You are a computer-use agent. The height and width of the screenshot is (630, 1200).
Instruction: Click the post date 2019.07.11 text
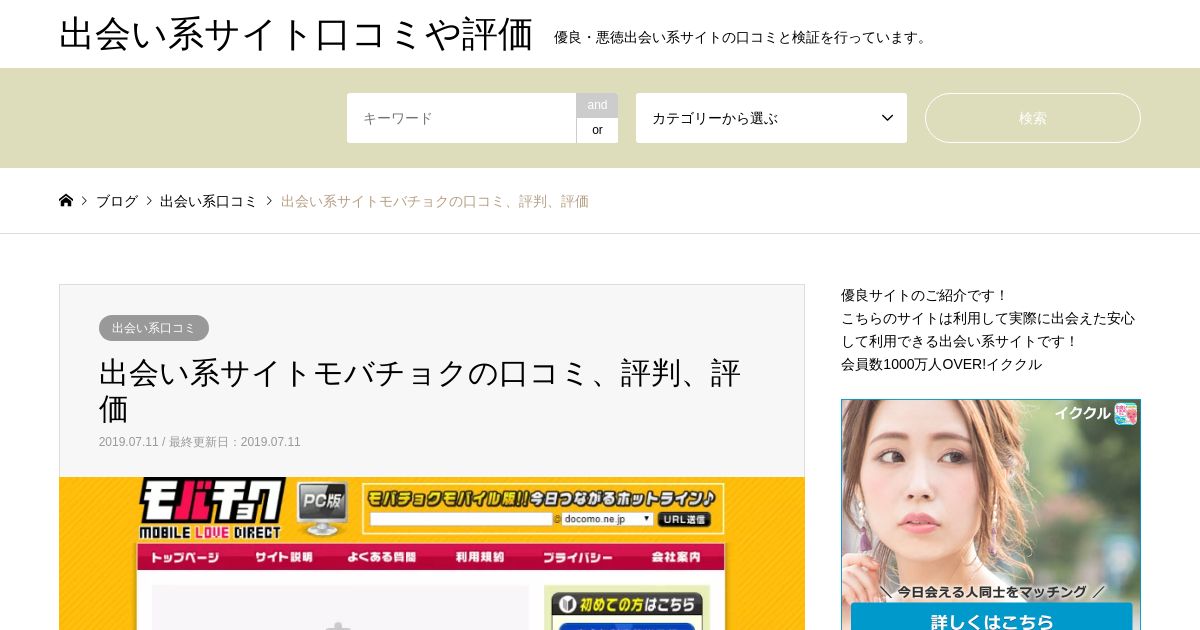tap(128, 442)
